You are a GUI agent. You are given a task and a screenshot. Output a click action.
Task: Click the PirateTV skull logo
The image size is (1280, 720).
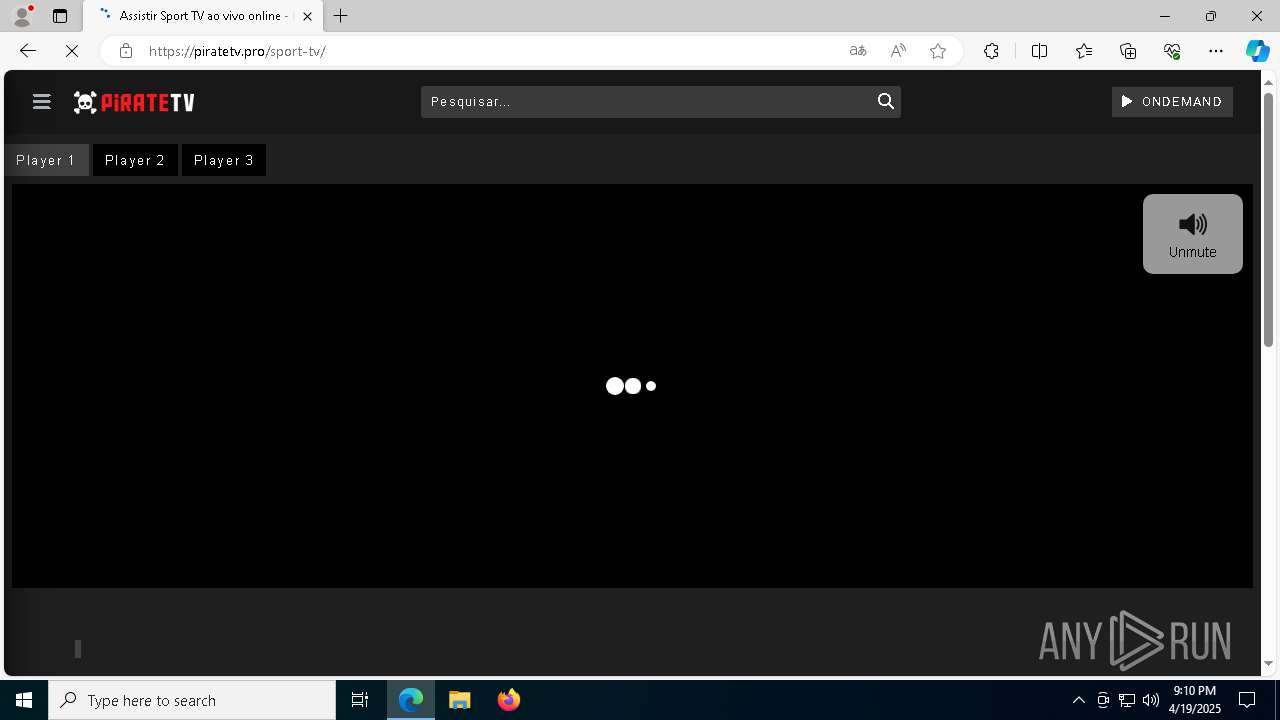134,102
